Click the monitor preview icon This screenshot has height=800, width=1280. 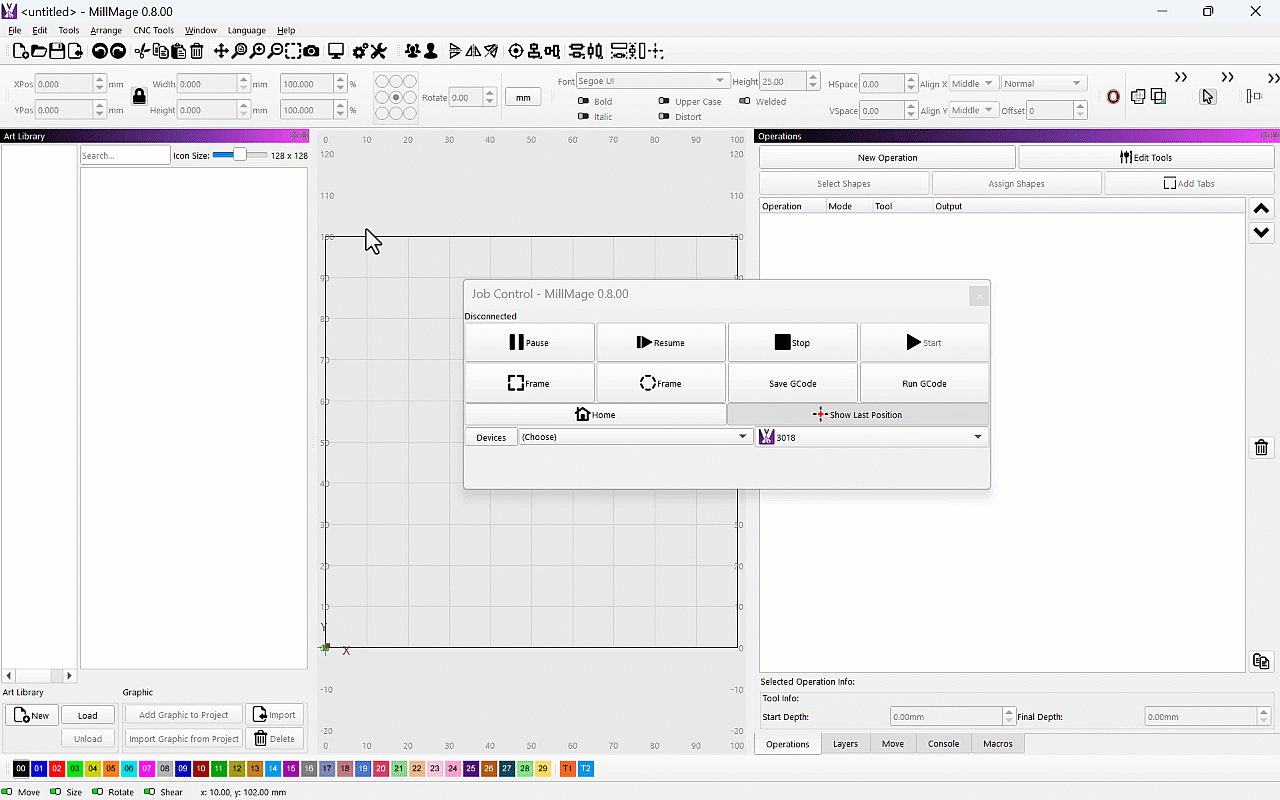click(x=336, y=51)
